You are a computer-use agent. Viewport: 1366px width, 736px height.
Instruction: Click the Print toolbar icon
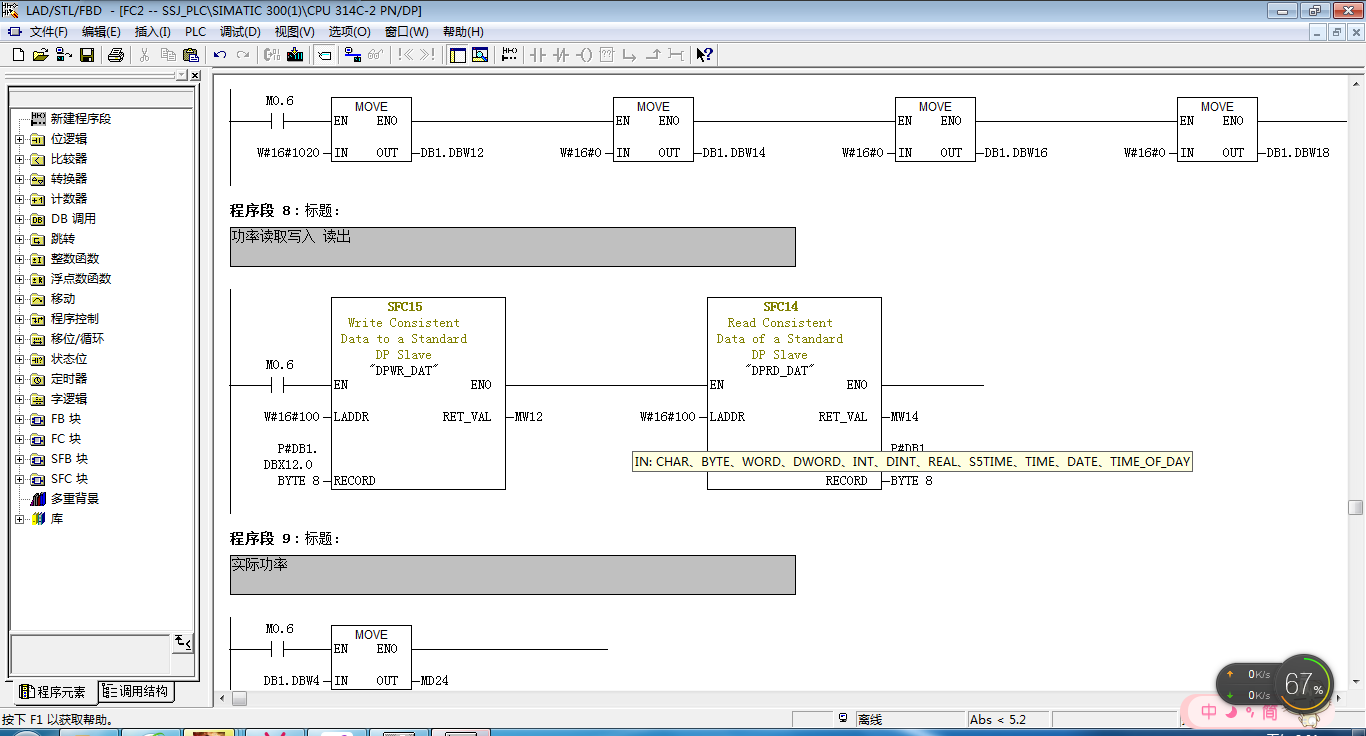pyautogui.click(x=115, y=55)
